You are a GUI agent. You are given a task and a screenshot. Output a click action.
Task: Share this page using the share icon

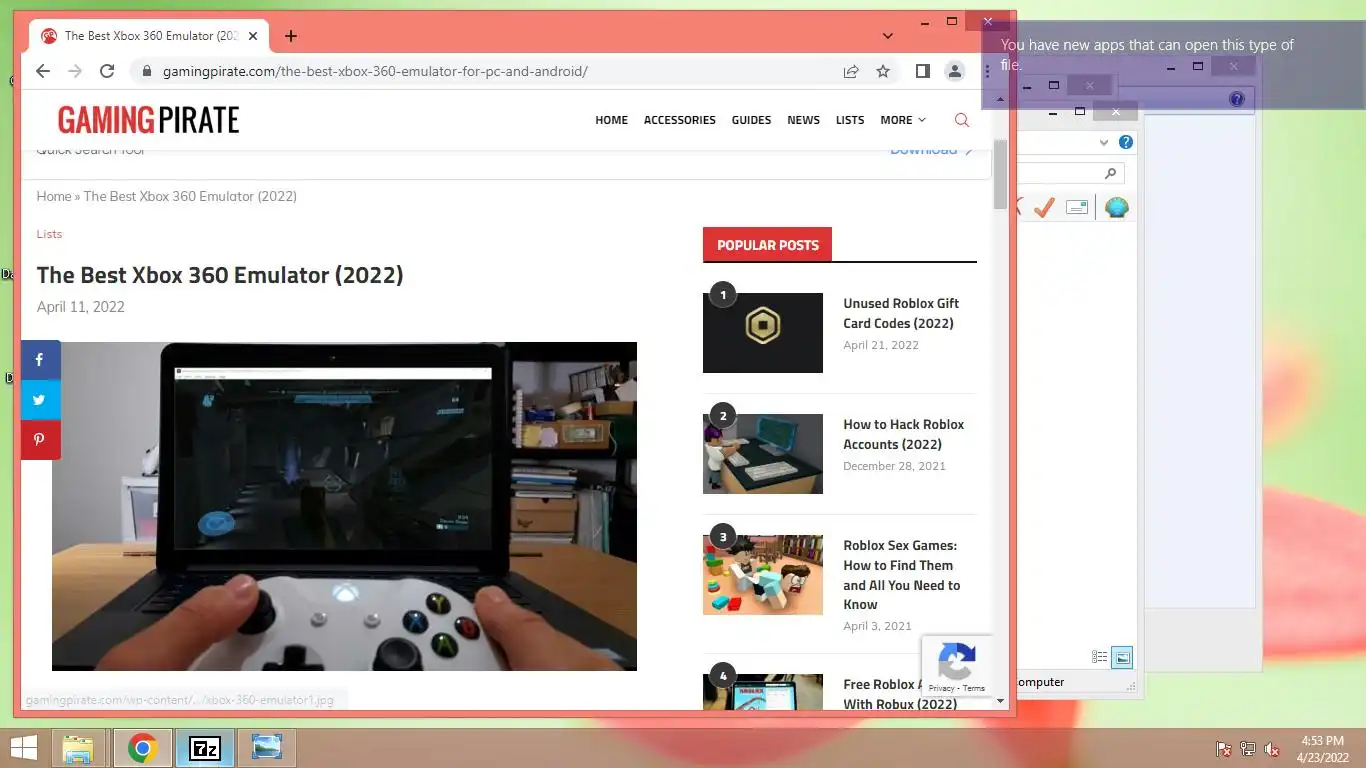851,71
